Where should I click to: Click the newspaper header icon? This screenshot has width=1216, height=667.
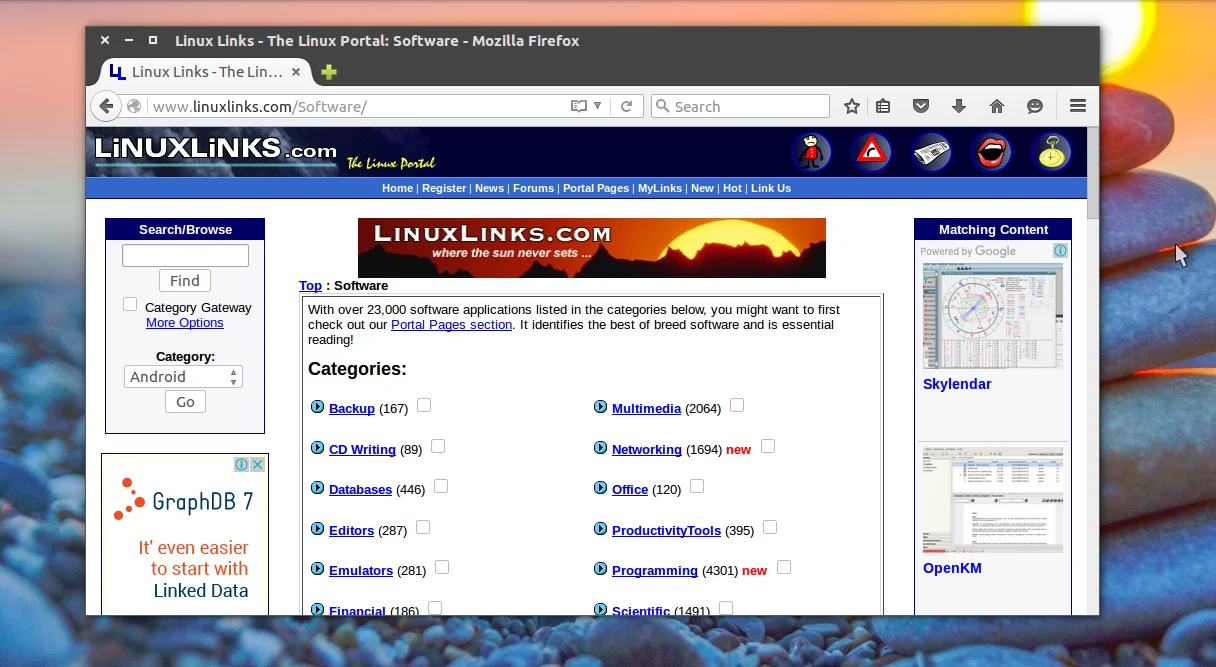[x=931, y=152]
